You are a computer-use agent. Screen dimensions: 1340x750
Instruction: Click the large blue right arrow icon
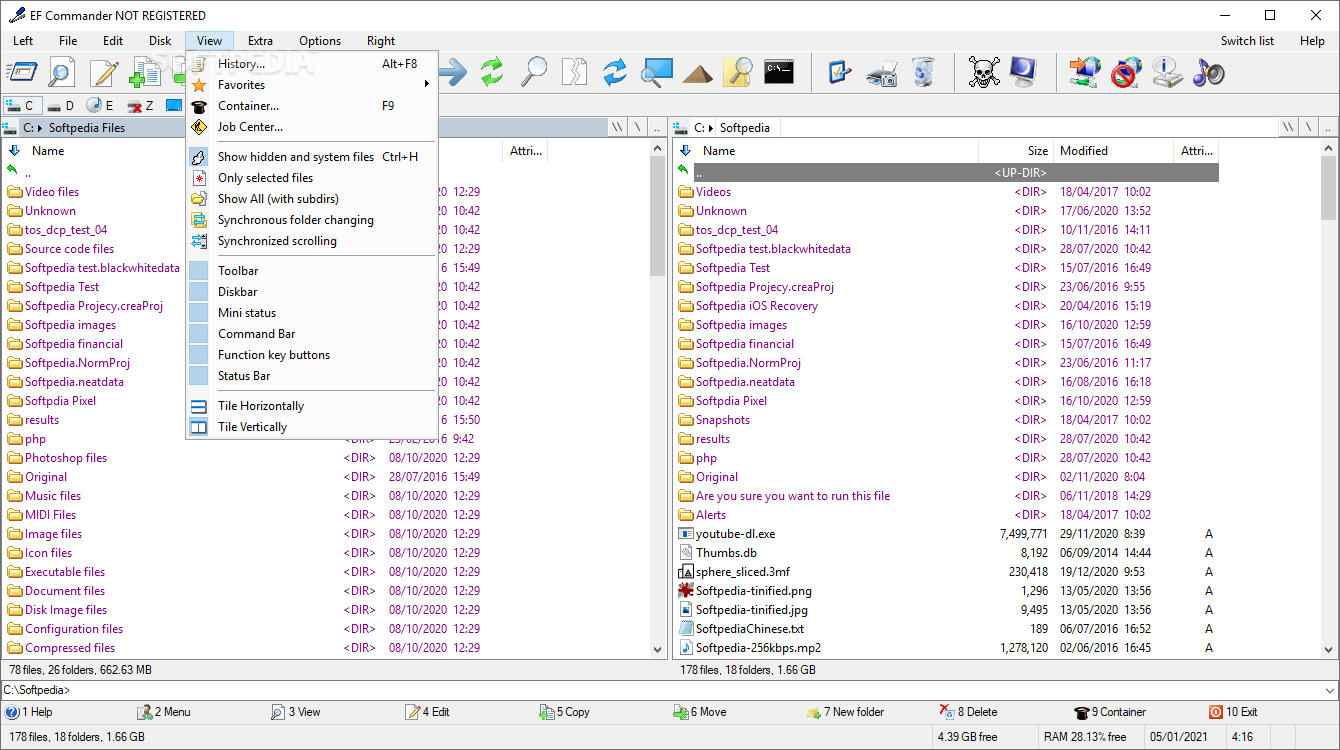453,72
